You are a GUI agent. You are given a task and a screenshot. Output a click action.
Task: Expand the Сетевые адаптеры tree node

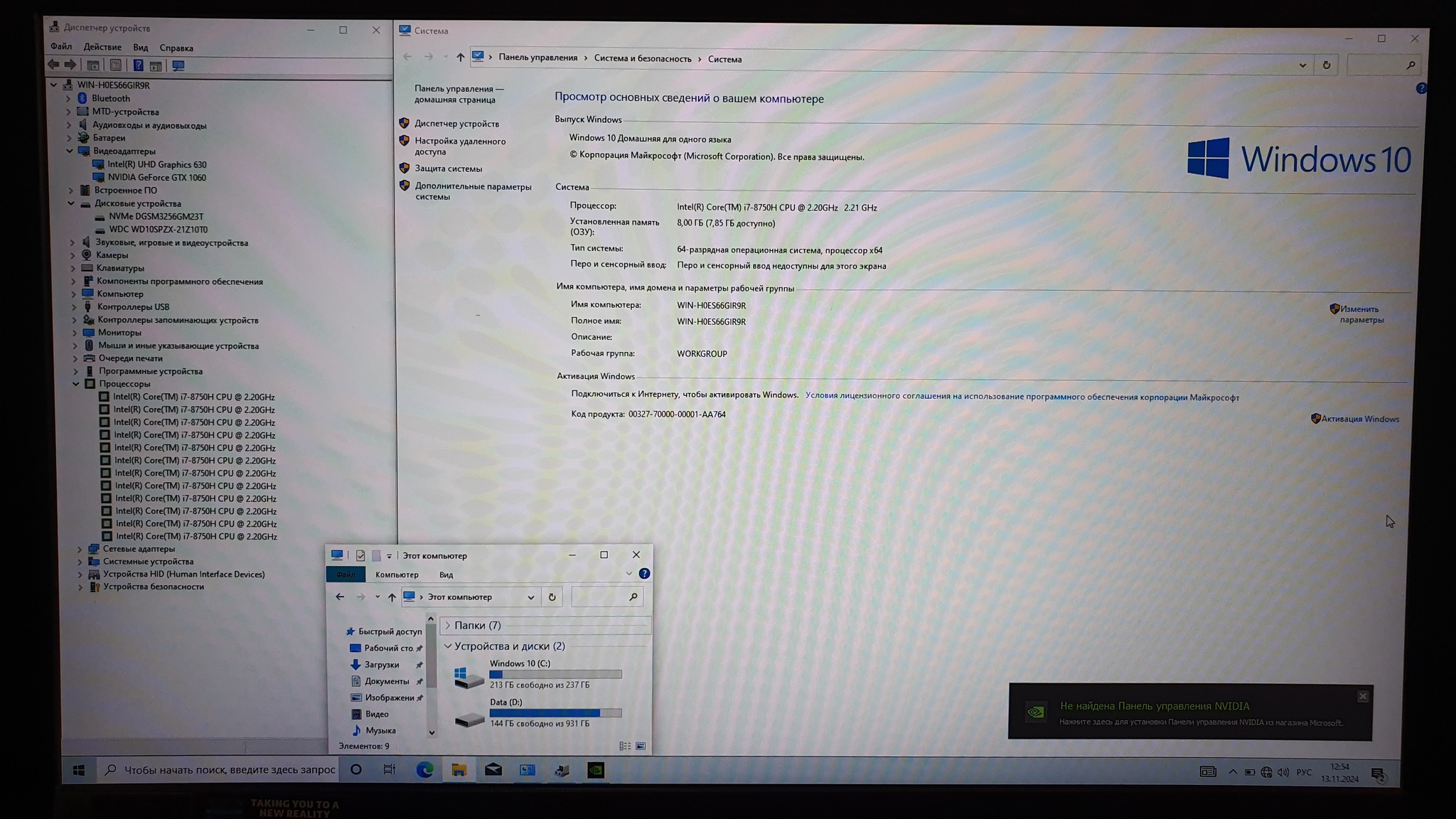tap(80, 549)
